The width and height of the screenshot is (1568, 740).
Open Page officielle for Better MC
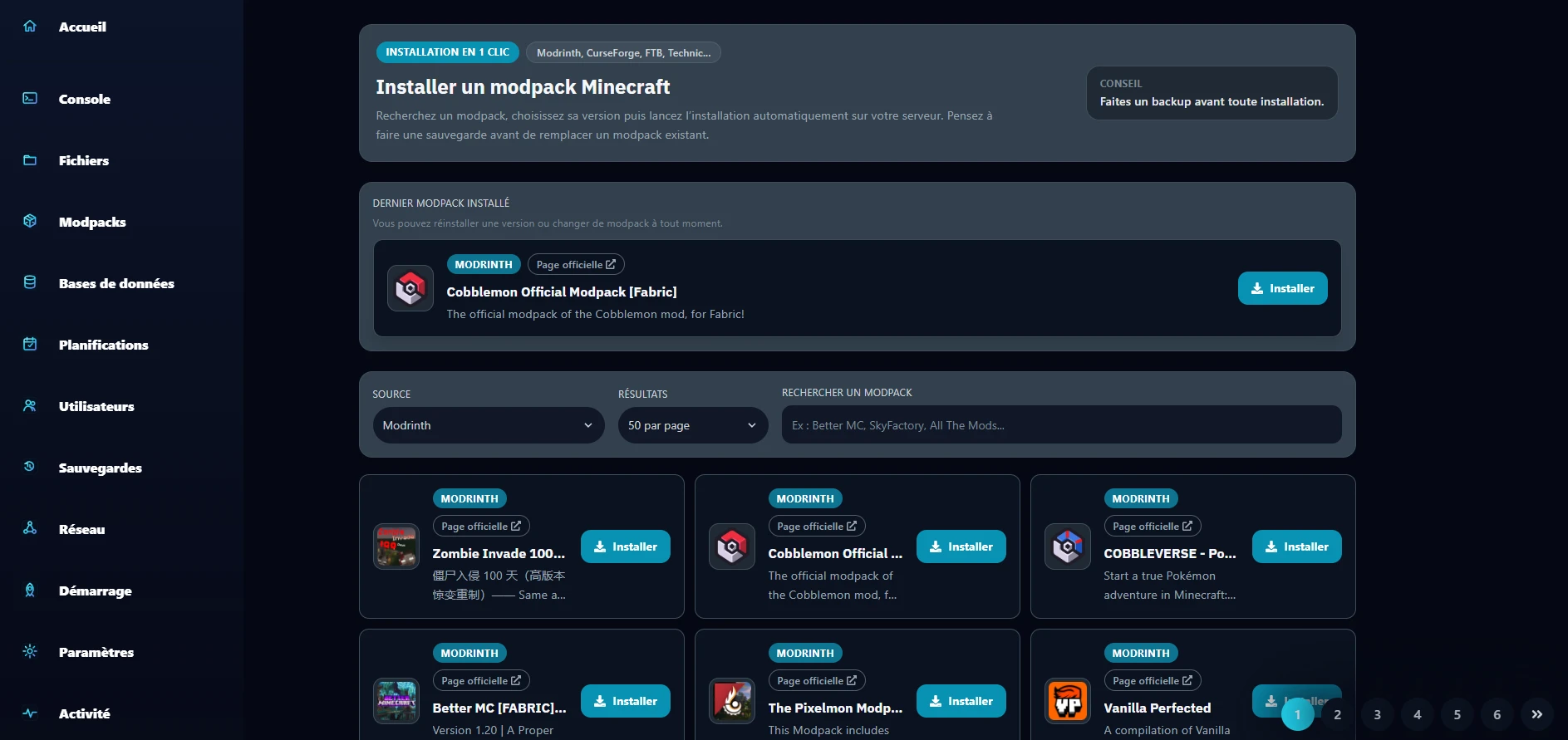coord(481,680)
